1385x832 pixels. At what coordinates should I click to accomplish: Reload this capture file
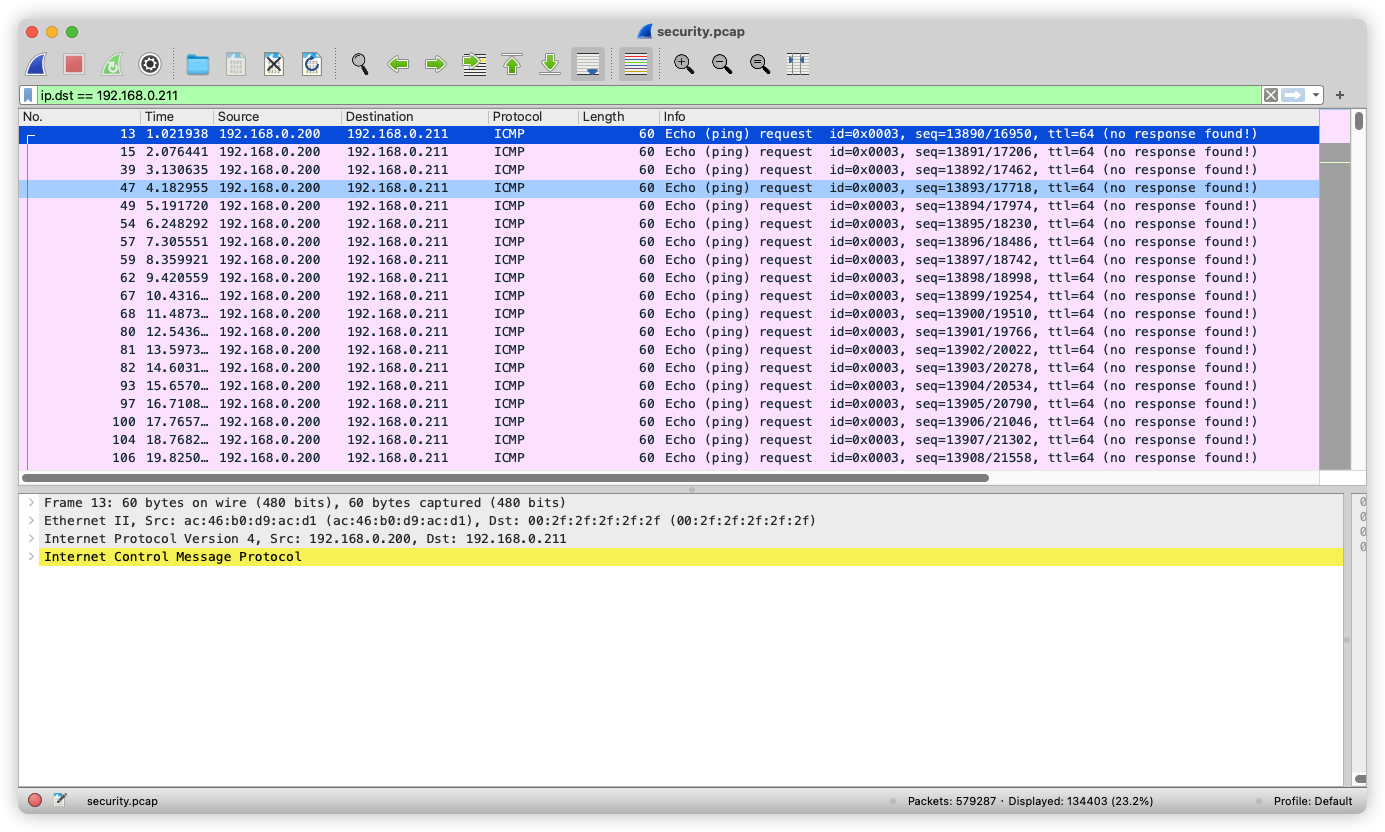[x=312, y=64]
